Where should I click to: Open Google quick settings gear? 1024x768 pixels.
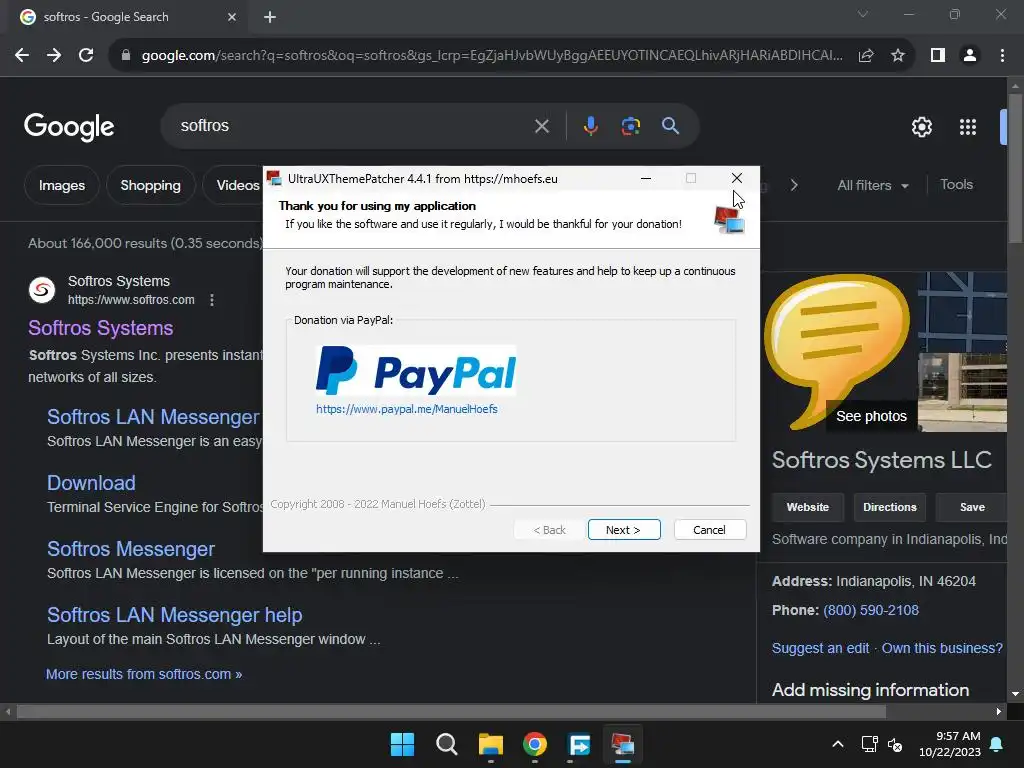point(921,127)
